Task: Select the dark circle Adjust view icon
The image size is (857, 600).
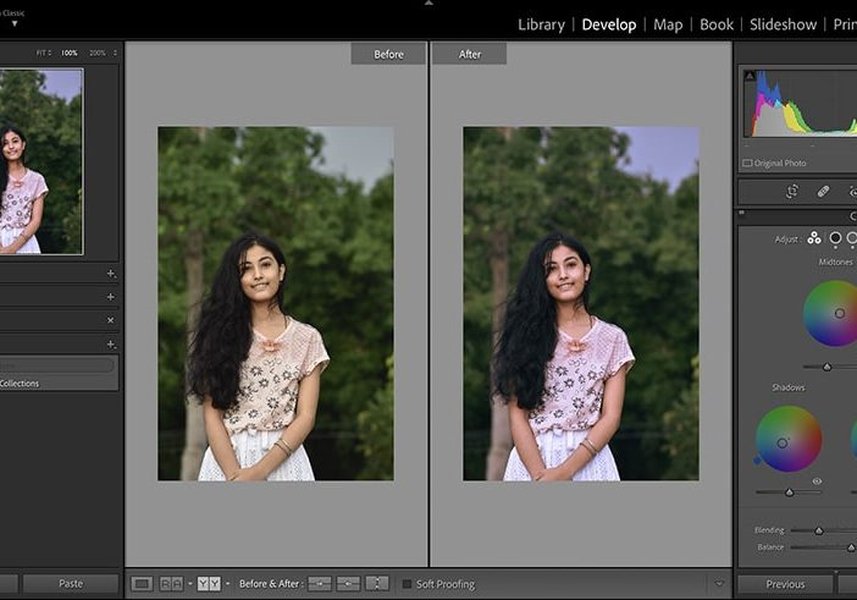Action: [x=835, y=238]
